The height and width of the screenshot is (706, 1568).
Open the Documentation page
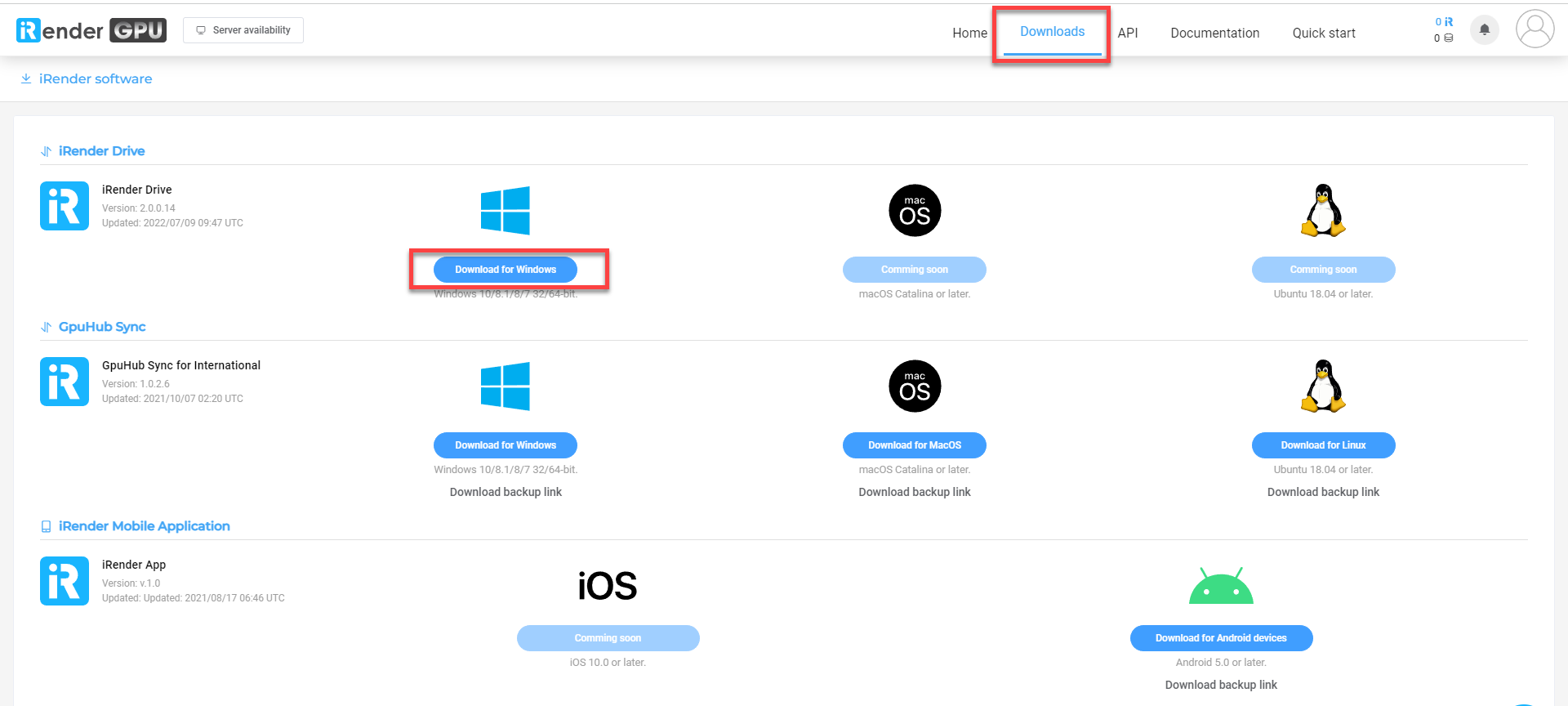coord(1214,33)
